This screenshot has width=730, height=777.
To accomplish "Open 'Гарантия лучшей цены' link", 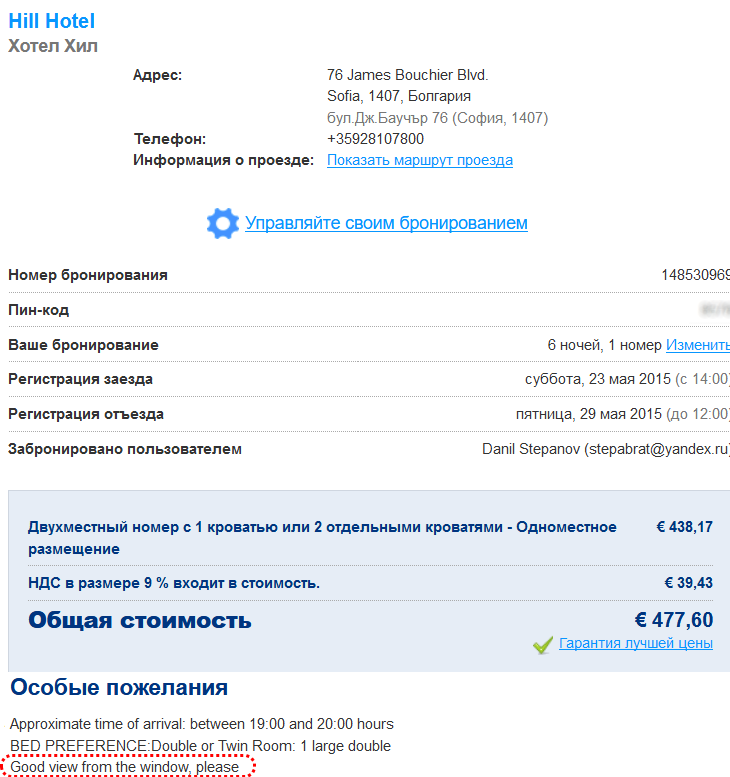I will coord(636,643).
